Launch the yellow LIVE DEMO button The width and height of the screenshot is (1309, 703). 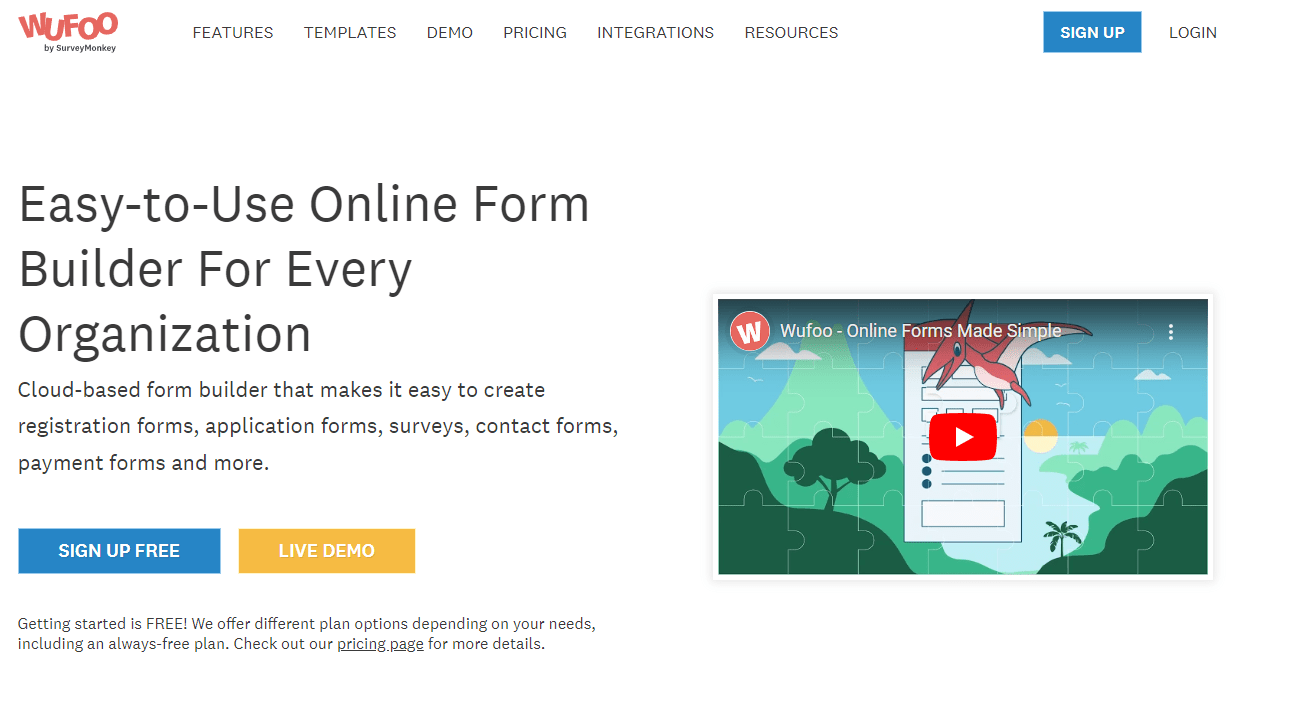(326, 551)
